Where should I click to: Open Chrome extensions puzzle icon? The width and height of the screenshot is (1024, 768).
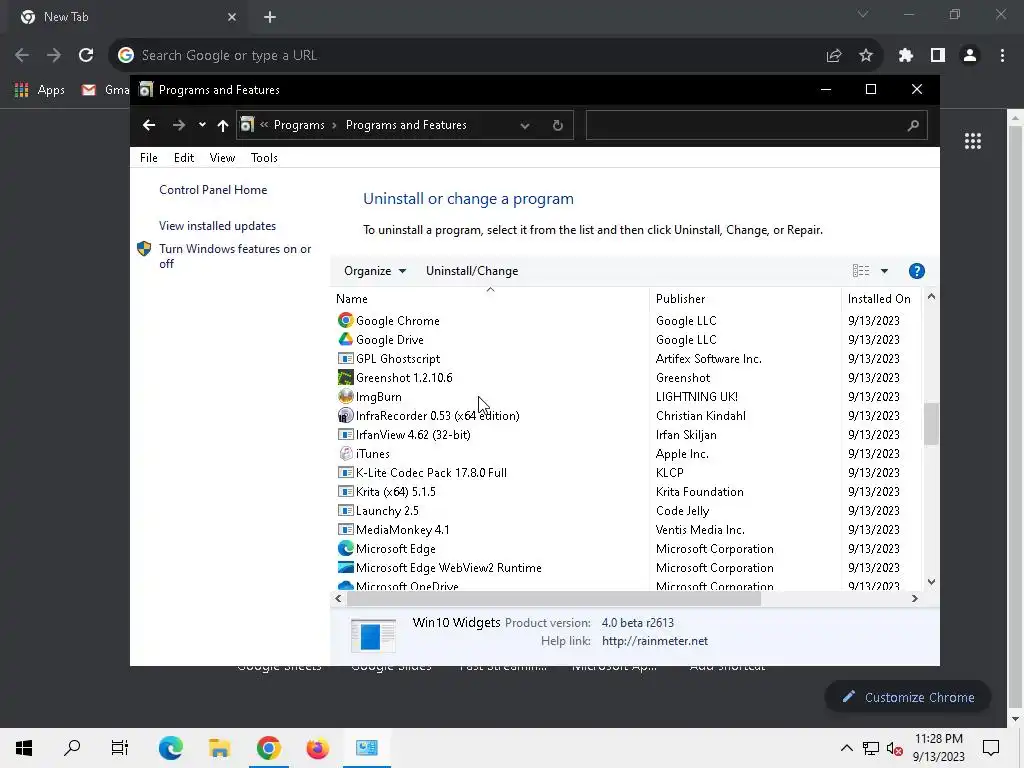(x=905, y=56)
